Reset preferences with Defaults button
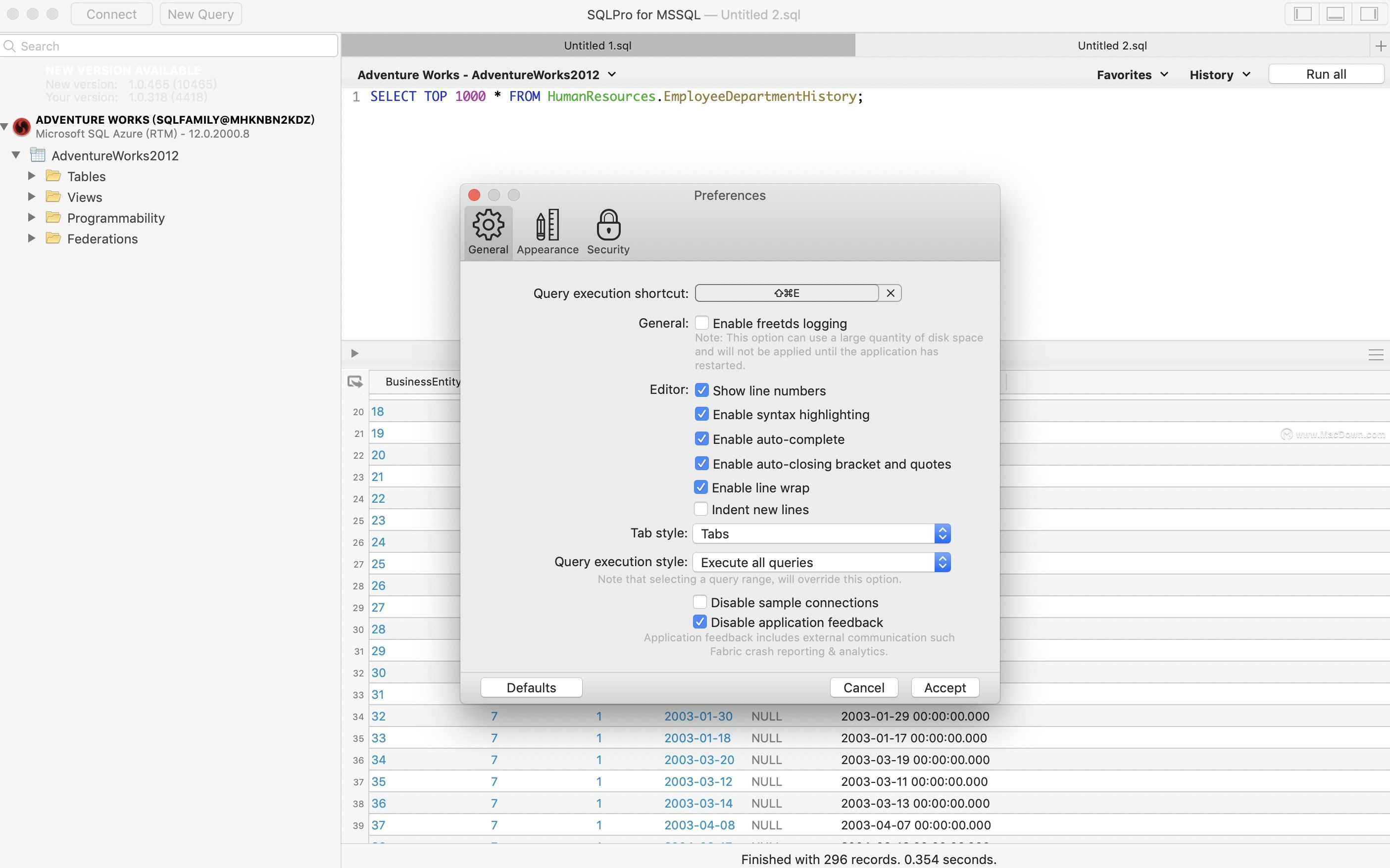This screenshot has height=868, width=1390. (x=531, y=687)
